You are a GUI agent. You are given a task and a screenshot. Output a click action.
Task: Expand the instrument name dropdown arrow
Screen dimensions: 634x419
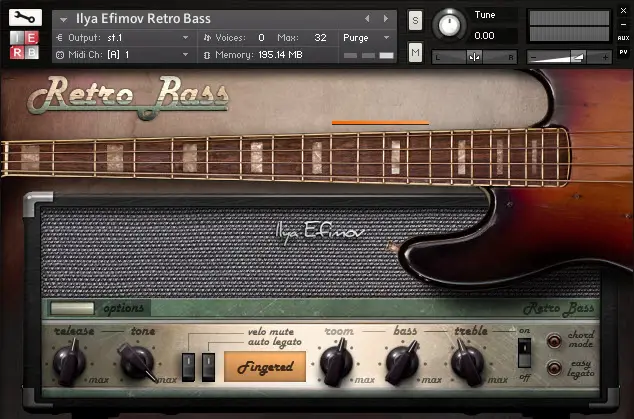(63, 19)
